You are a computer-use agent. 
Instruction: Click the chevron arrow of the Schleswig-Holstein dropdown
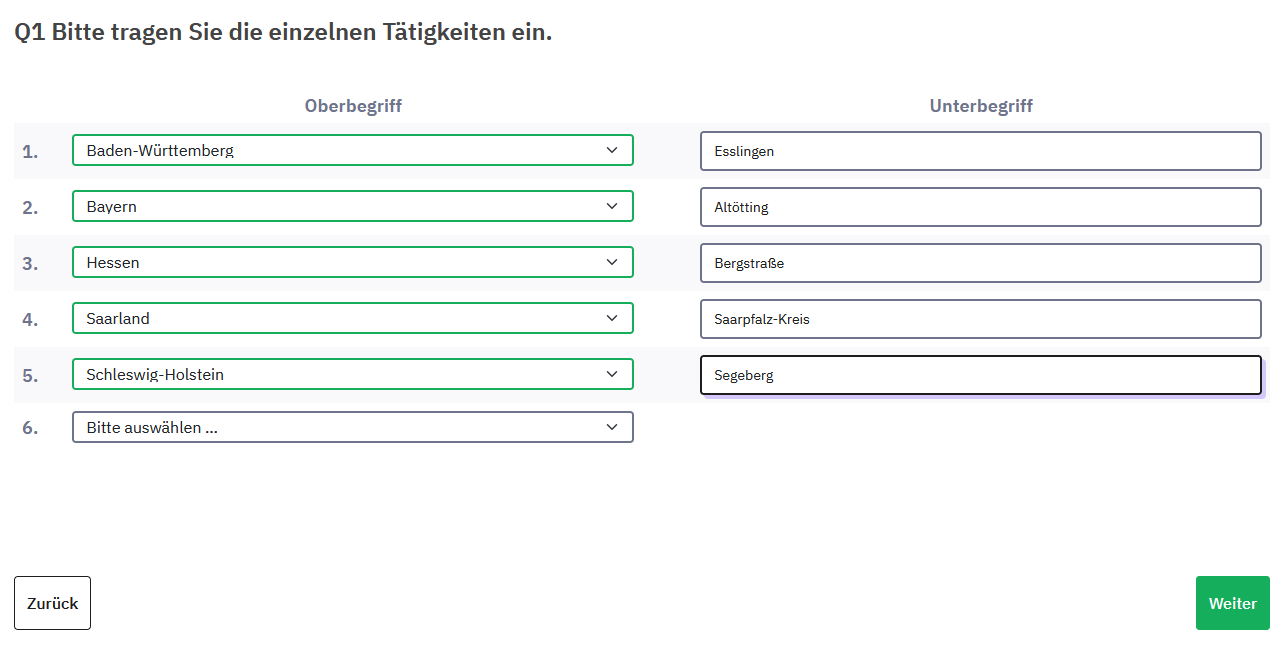click(612, 374)
